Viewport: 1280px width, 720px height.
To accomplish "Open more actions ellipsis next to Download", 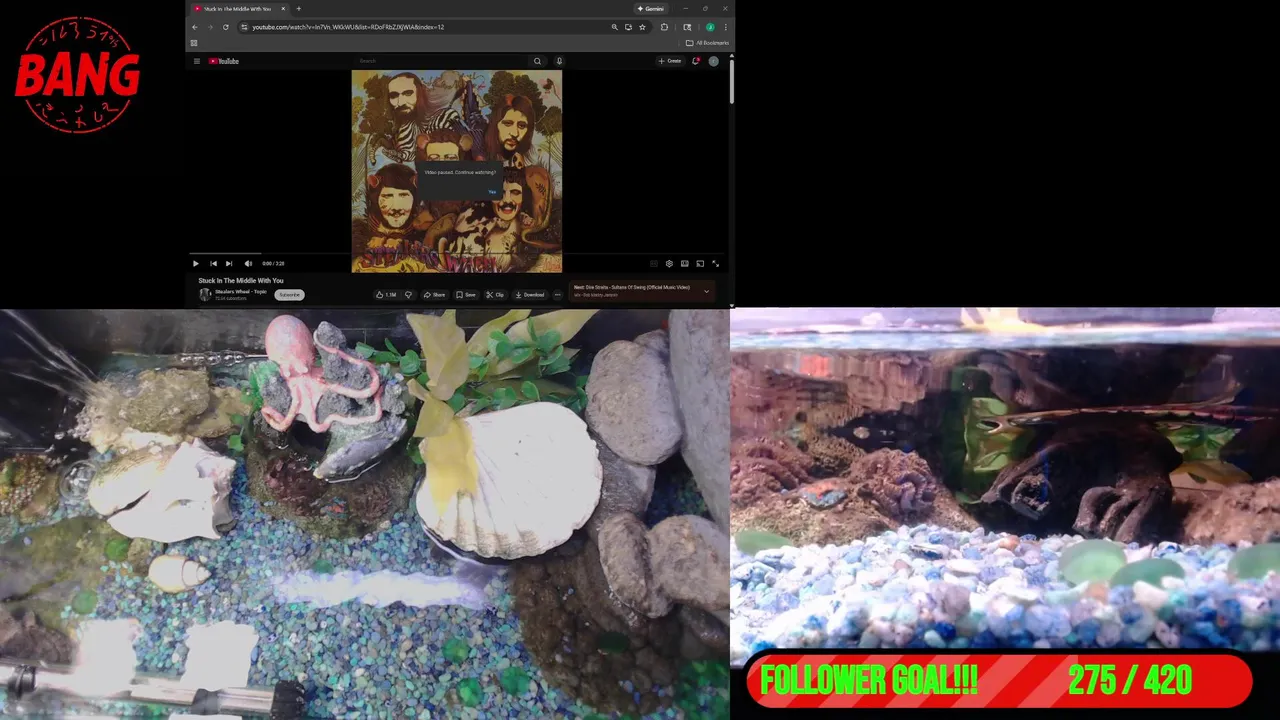I will [557, 295].
